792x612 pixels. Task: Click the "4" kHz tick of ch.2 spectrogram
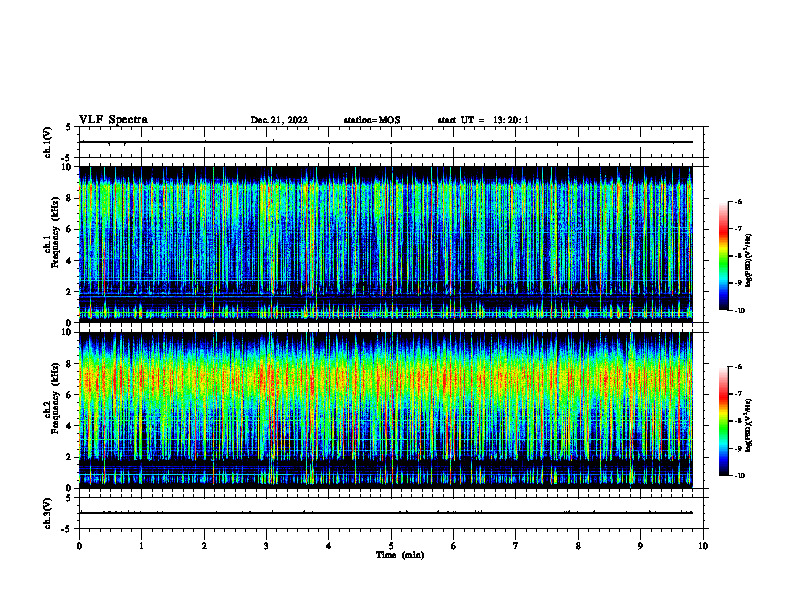tap(69, 426)
